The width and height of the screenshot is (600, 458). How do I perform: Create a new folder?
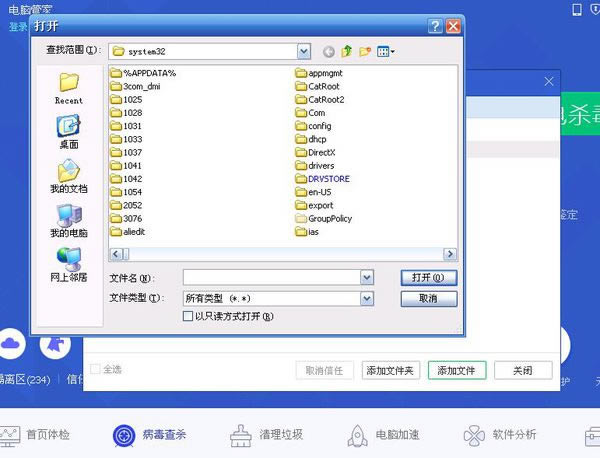tap(365, 51)
